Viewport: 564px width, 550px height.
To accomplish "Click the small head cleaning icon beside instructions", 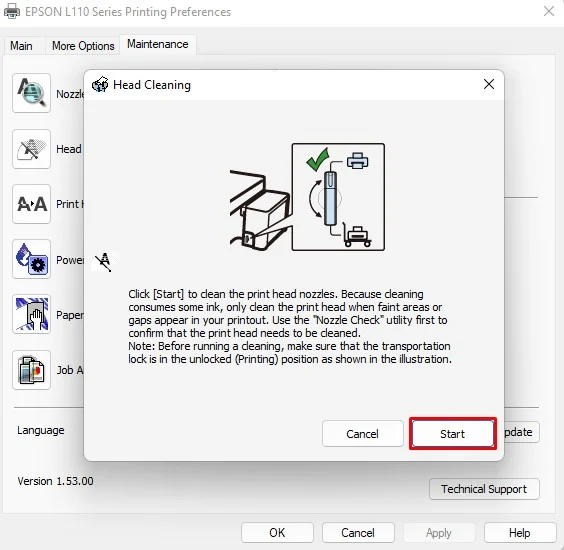I will coord(103,262).
